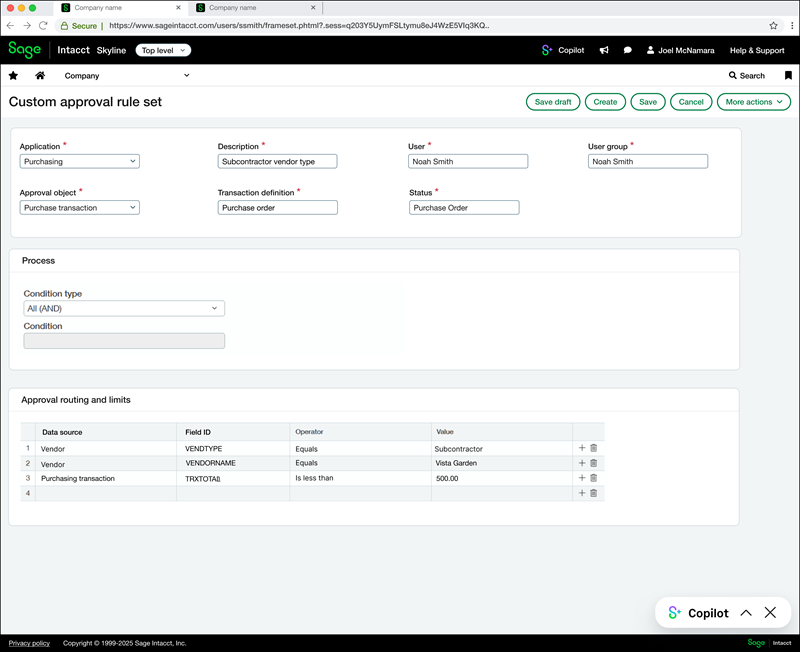Image resolution: width=800 pixels, height=652 pixels.
Task: Click the Description input field
Action: 278,161
